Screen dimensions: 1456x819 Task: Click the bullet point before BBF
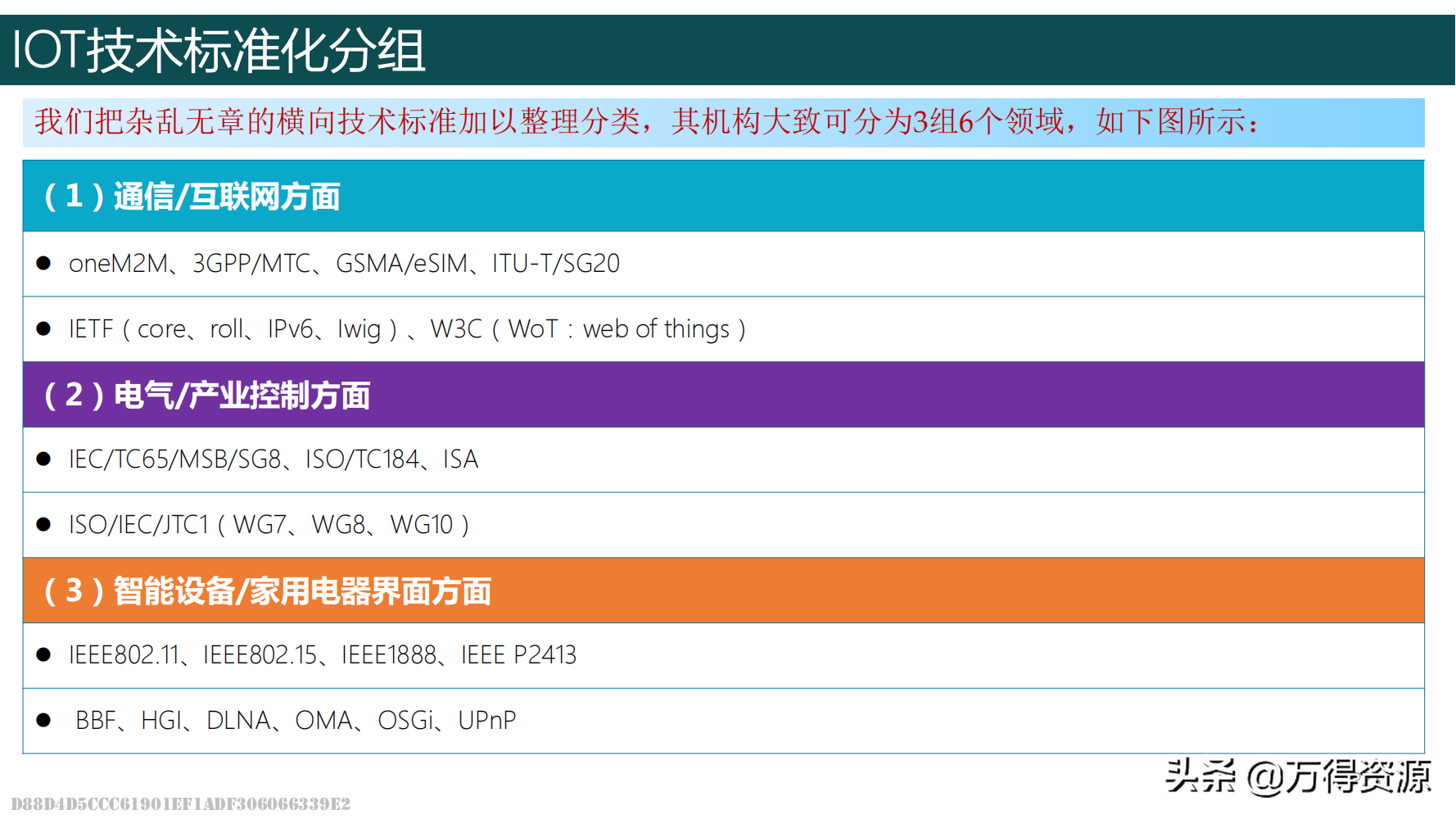(x=44, y=721)
